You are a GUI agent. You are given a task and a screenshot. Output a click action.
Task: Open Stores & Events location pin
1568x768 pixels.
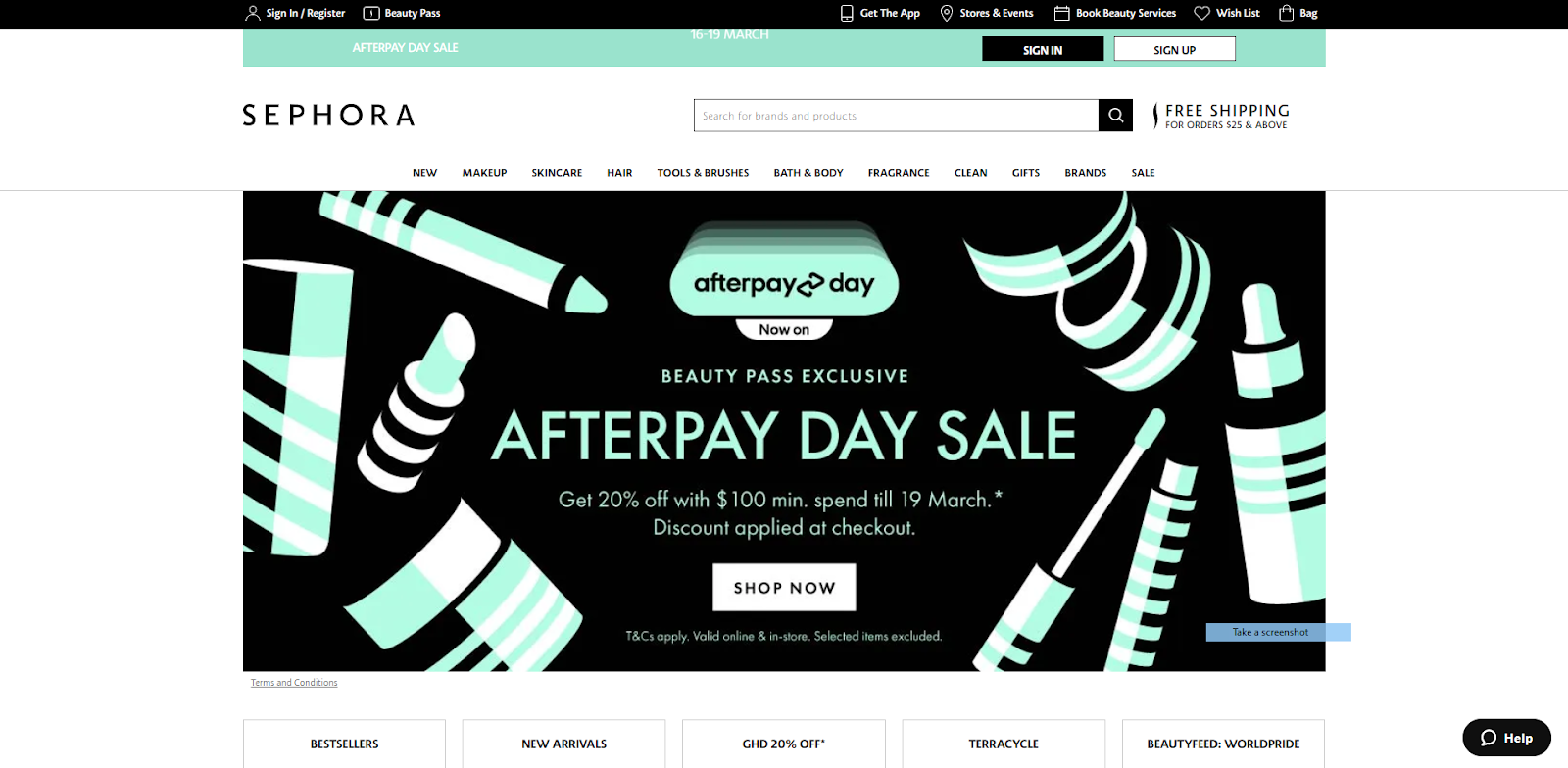[947, 13]
